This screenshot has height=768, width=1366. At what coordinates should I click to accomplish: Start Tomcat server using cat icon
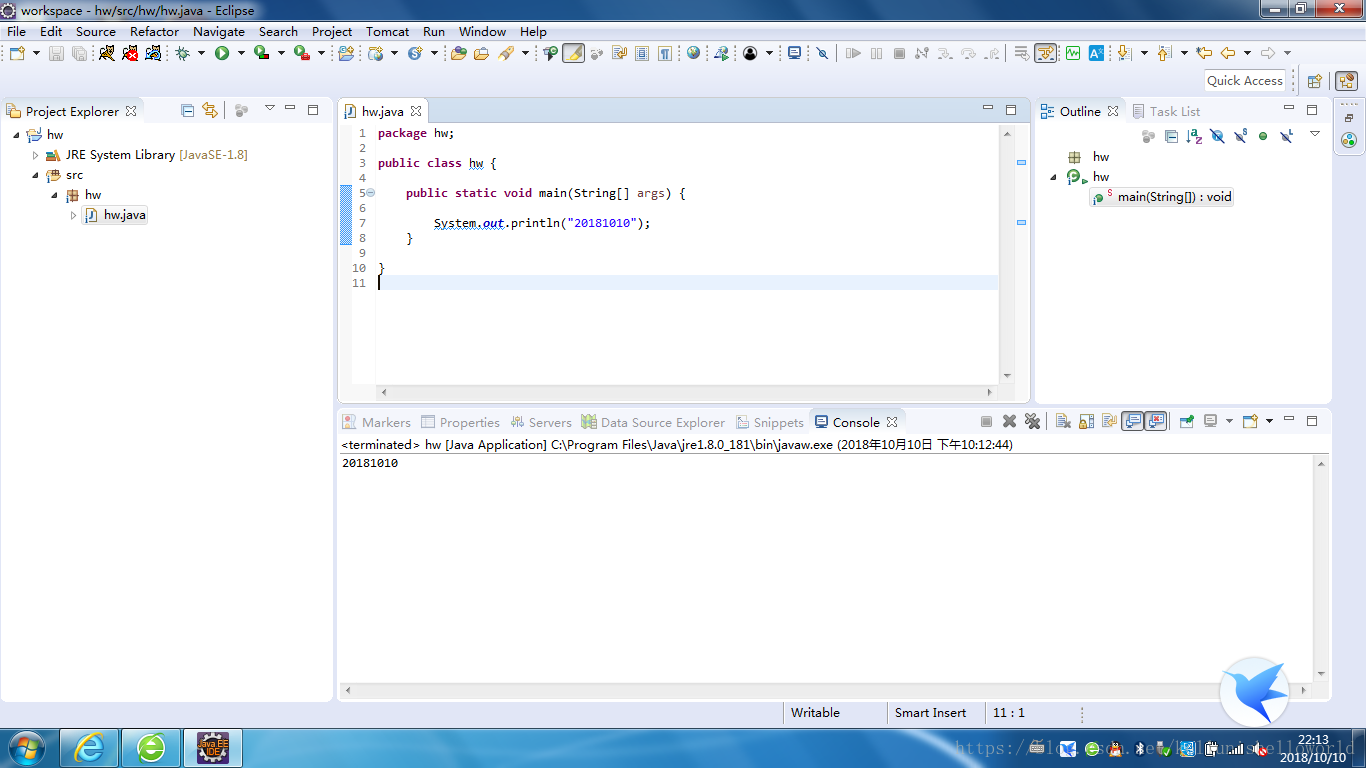click(107, 53)
